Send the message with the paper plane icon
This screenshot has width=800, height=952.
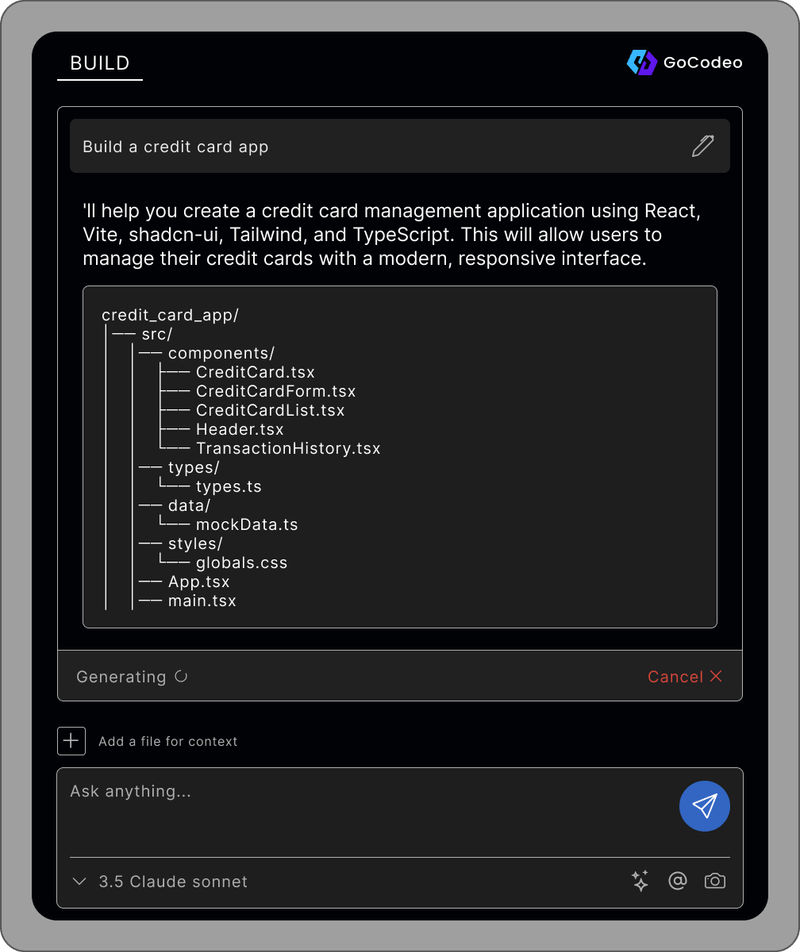point(704,806)
